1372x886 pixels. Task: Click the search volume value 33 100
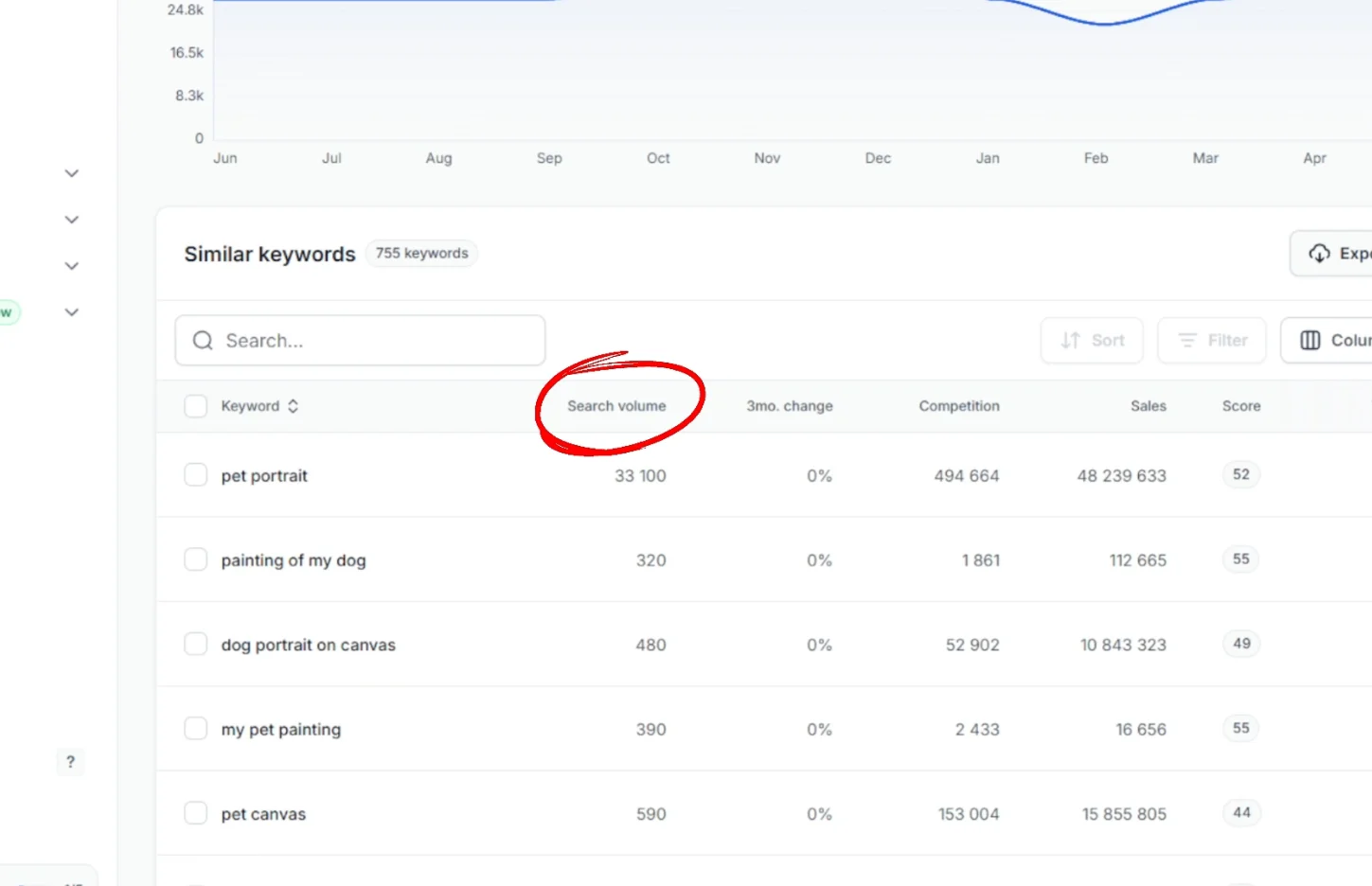click(640, 476)
